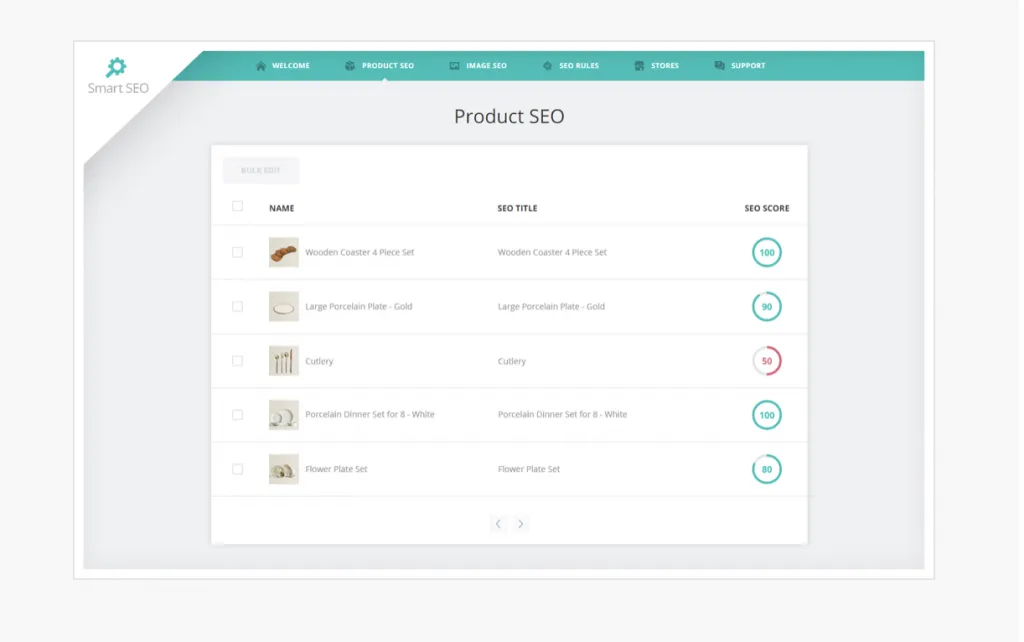The height and width of the screenshot is (642, 1024).
Task: Click the SEO SCORE column header
Action: point(767,208)
